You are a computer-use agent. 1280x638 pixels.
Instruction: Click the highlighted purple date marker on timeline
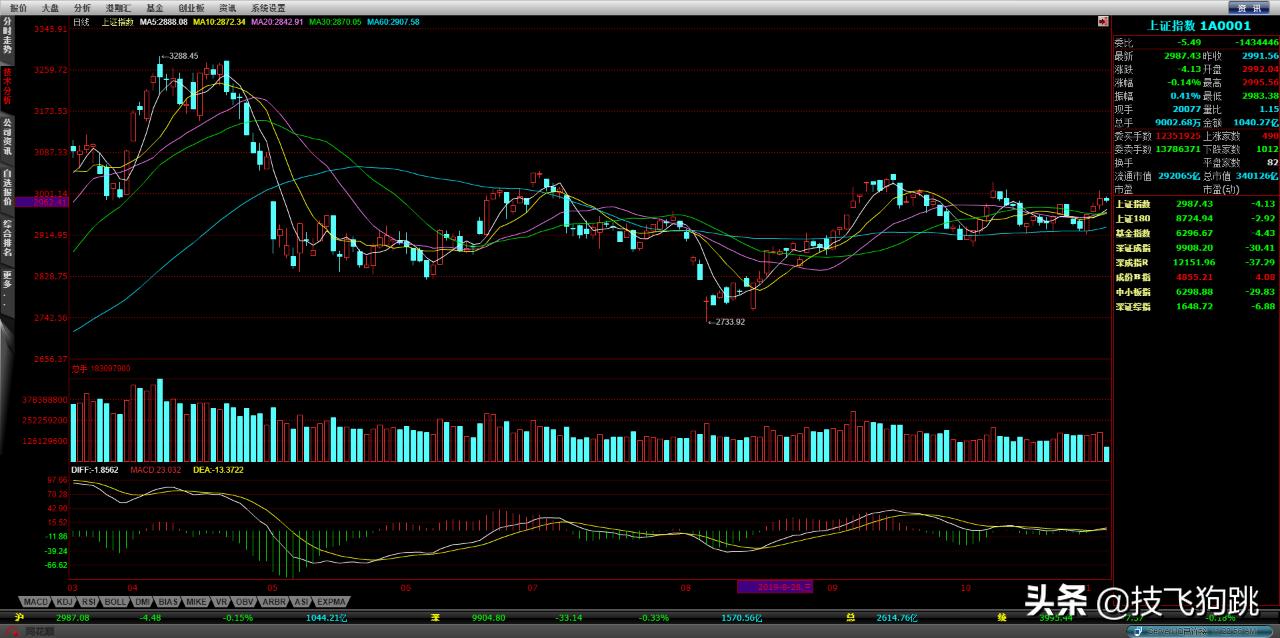tap(777, 587)
